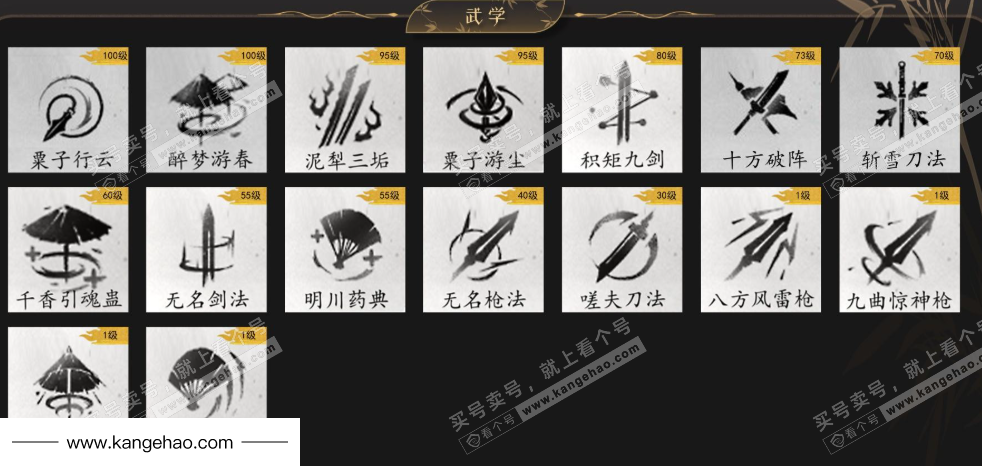
Task: Click the level 1 fan skill thumbnail
Action: coord(207,372)
